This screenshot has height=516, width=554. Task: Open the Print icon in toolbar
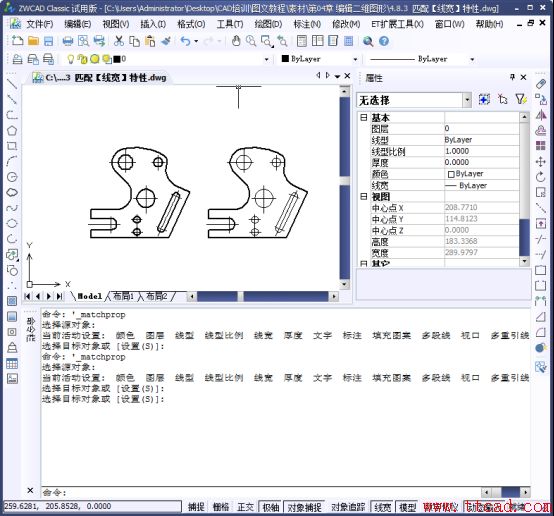coord(67,41)
